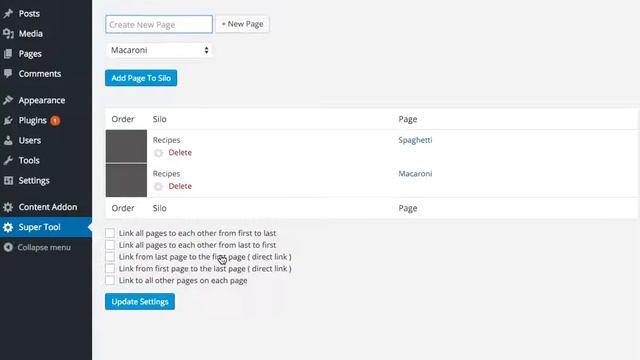Open the Macaroni page dropdown
640x360 pixels.
tap(159, 50)
